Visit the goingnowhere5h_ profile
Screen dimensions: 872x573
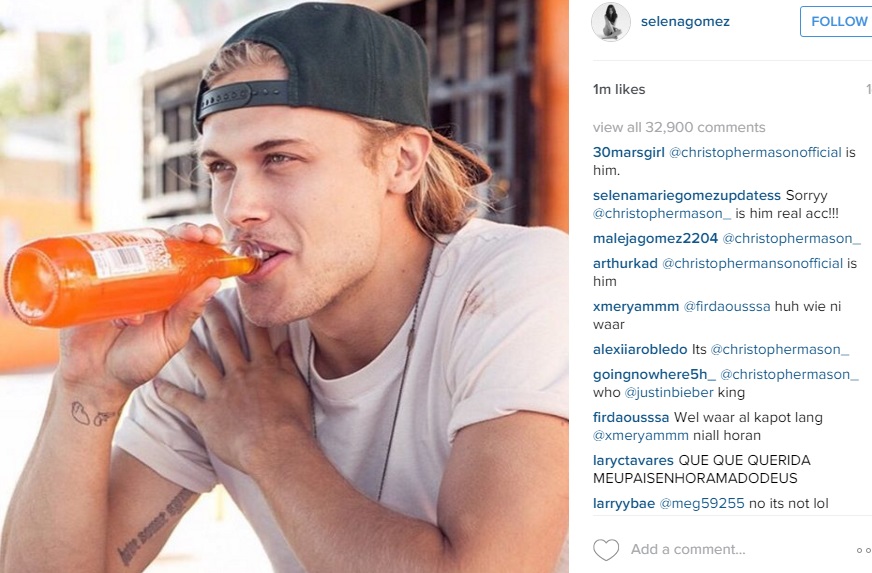pyautogui.click(x=654, y=374)
